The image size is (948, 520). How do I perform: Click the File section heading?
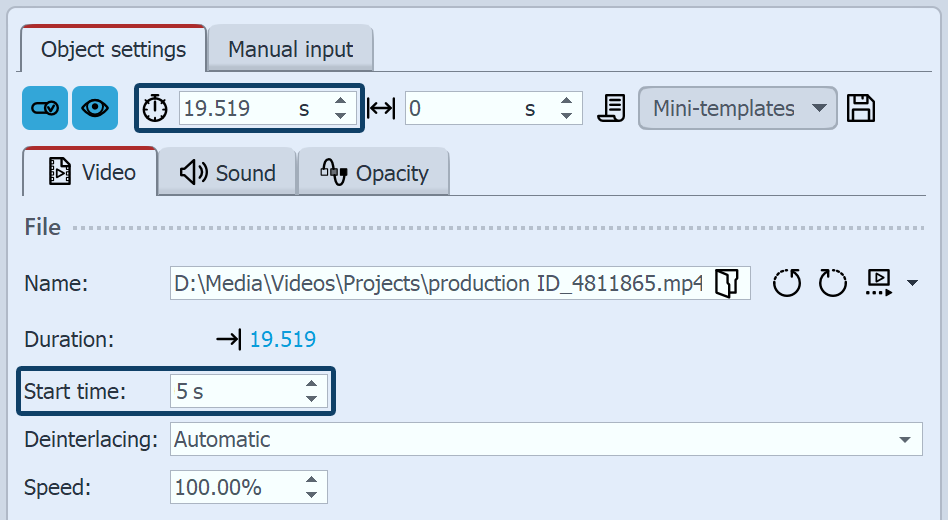pyautogui.click(x=42, y=227)
